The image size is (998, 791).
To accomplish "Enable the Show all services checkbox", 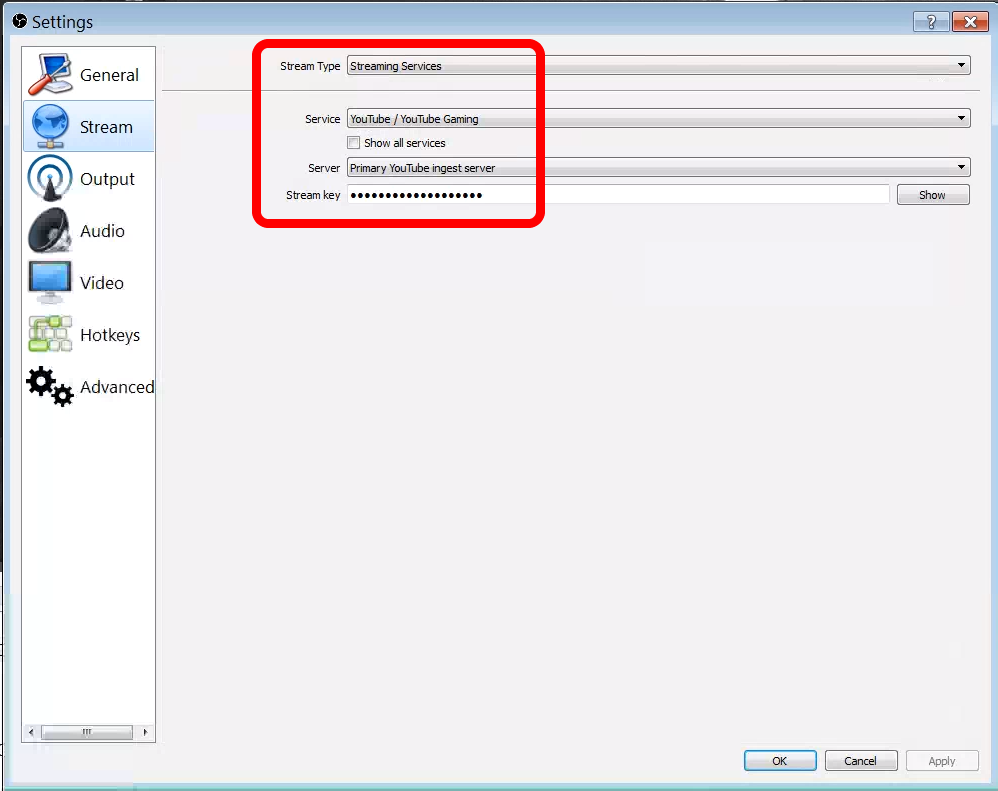I will coord(354,143).
